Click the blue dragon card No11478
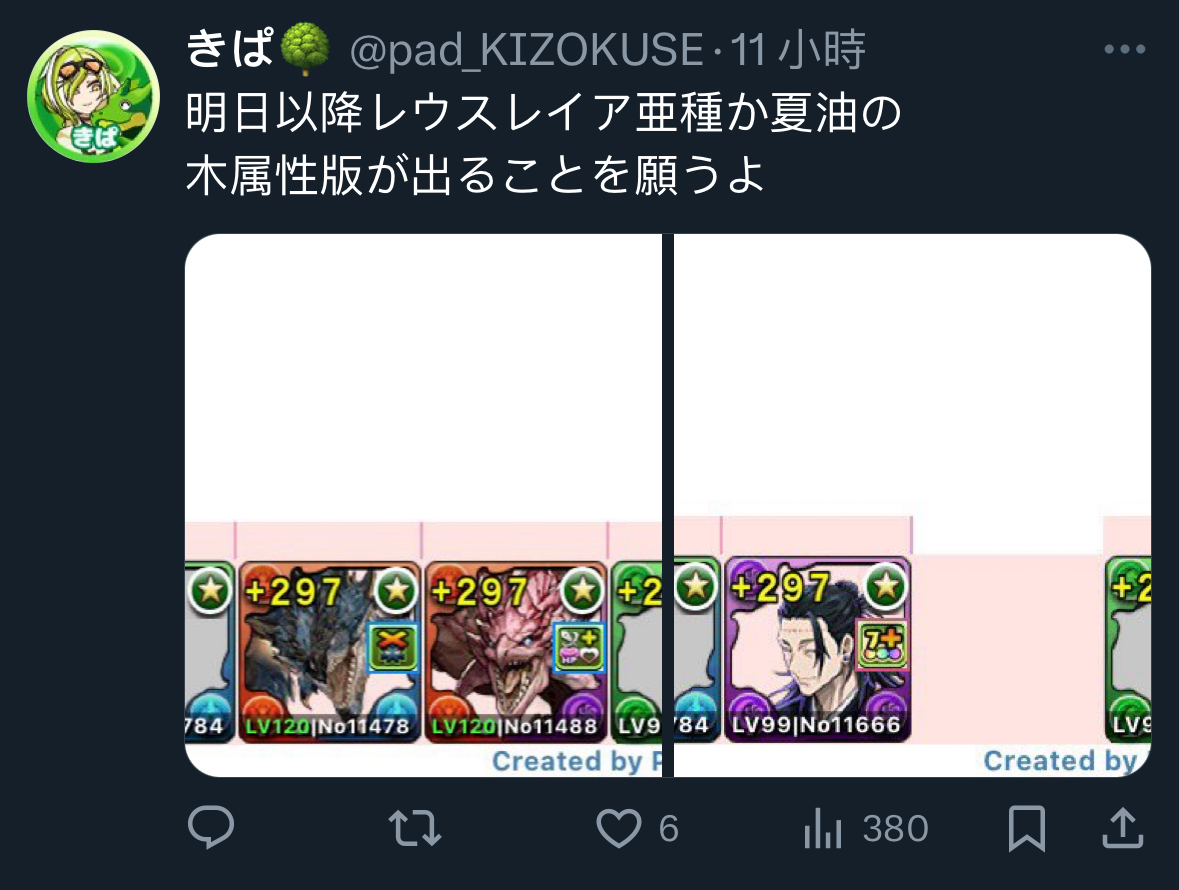The height and width of the screenshot is (890, 1179). (329, 652)
